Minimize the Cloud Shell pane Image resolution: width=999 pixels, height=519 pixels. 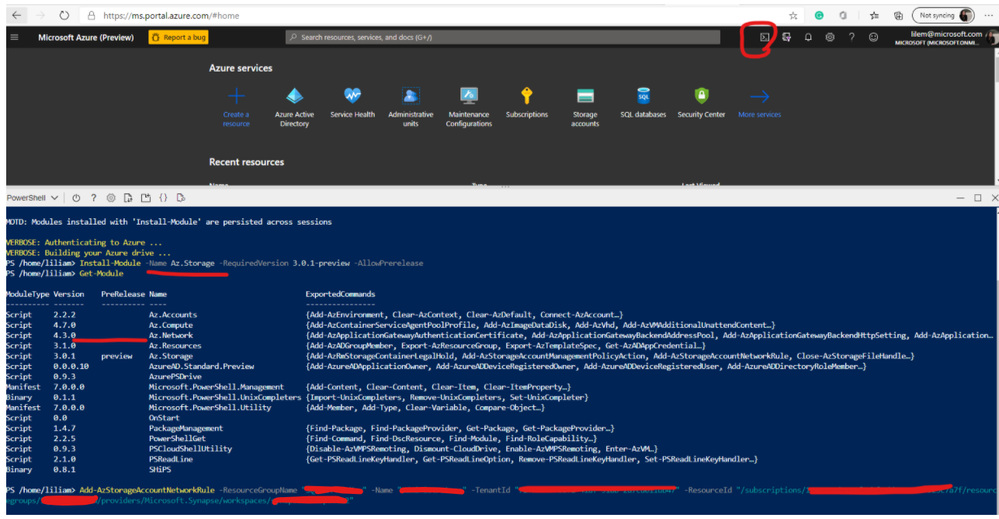[960, 198]
